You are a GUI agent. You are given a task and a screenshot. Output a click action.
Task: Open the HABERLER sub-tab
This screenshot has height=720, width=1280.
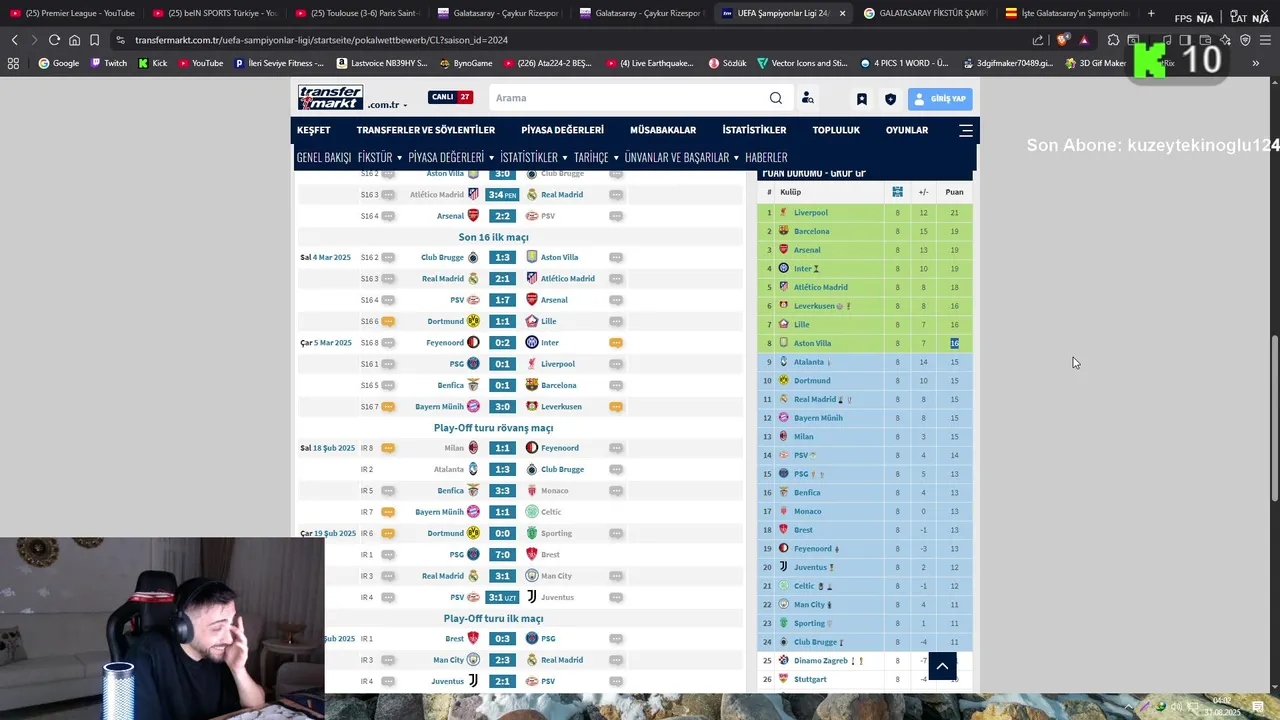766,157
